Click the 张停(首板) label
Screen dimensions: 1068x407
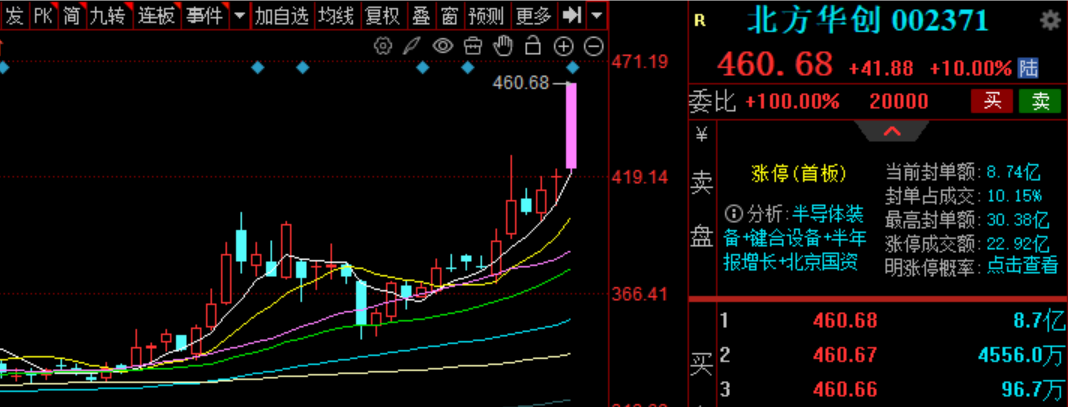(799, 174)
